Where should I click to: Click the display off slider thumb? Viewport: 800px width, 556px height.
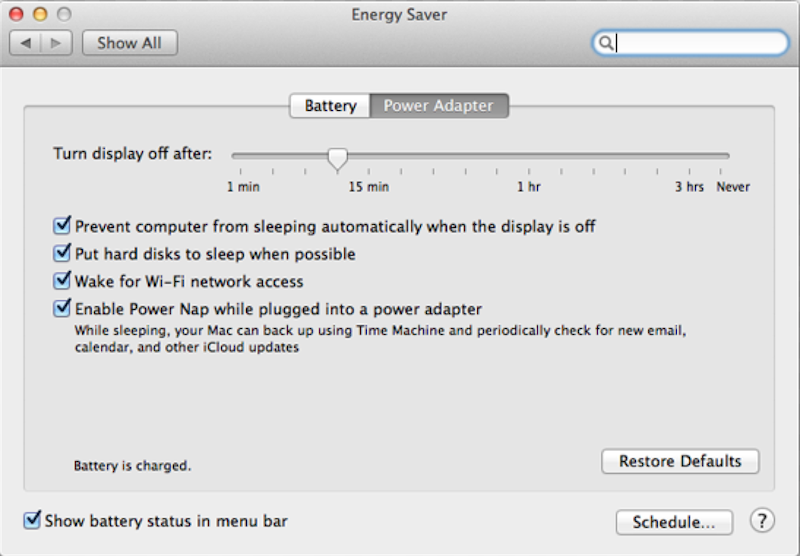click(338, 157)
